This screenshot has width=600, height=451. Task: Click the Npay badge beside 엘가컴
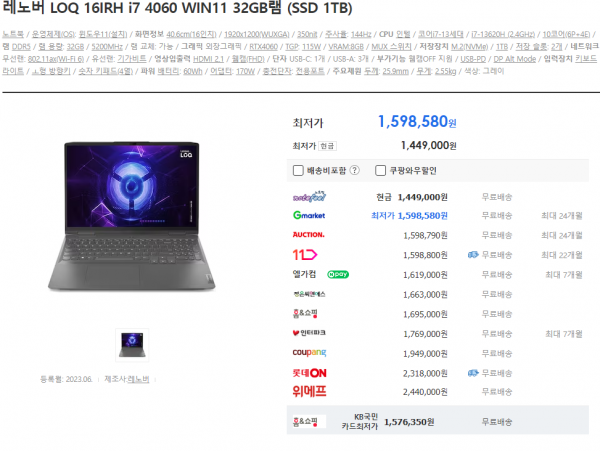click(x=338, y=274)
